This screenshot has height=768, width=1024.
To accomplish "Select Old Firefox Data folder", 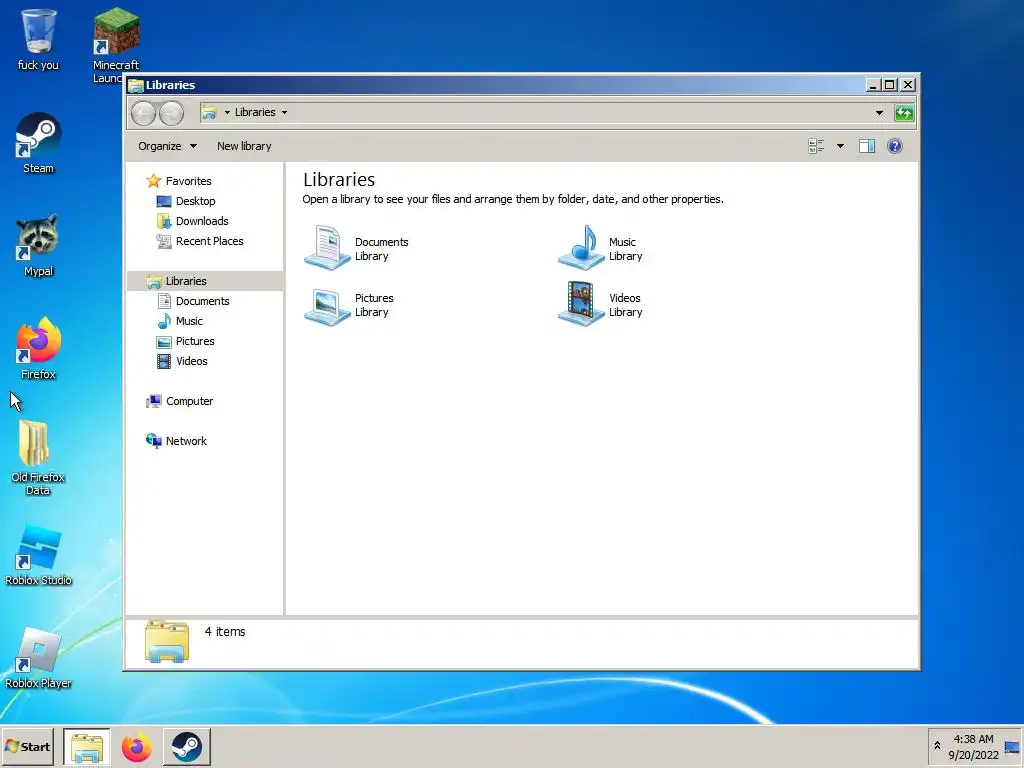I will (x=38, y=457).
